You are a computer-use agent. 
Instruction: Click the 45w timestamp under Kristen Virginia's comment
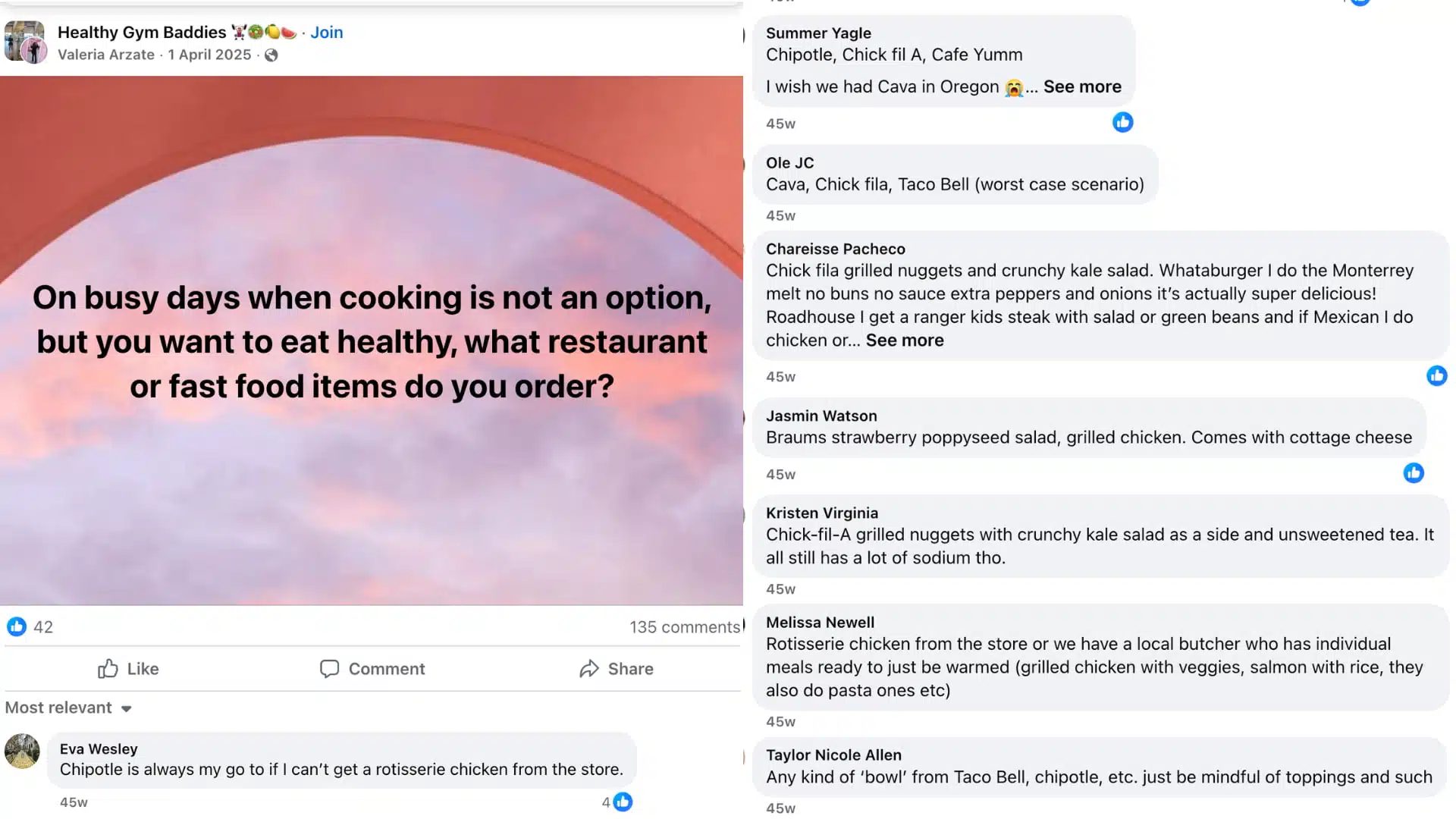click(780, 588)
